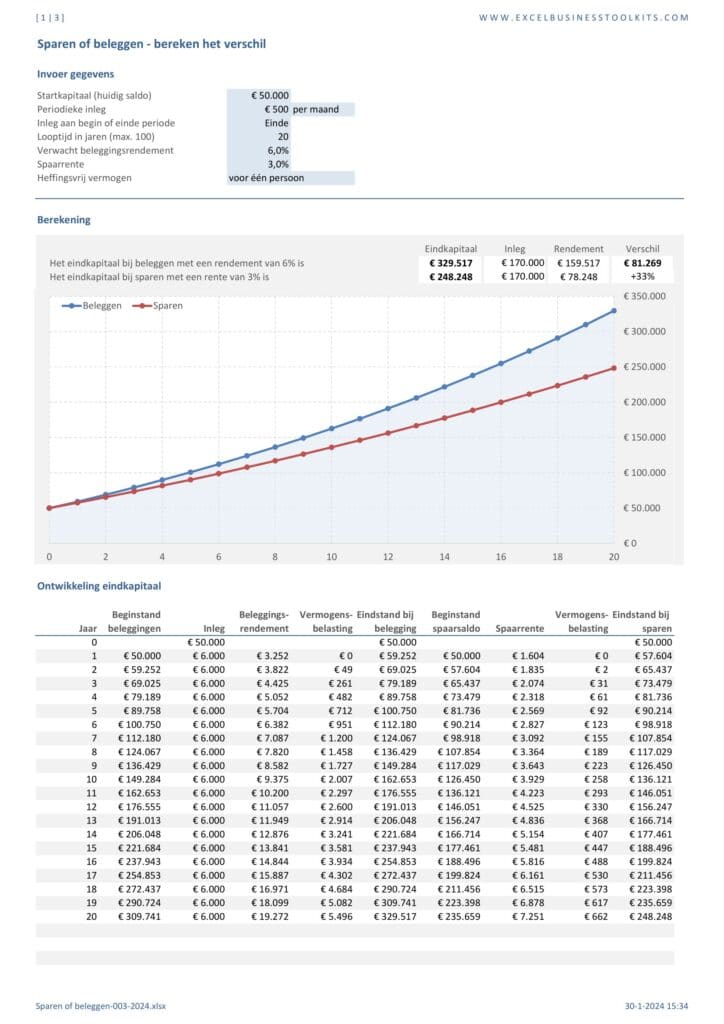The height and width of the screenshot is (1024, 724).
Task: Select Beleggingsrendement cell € 3.252 in year 1
Action: 272,656
